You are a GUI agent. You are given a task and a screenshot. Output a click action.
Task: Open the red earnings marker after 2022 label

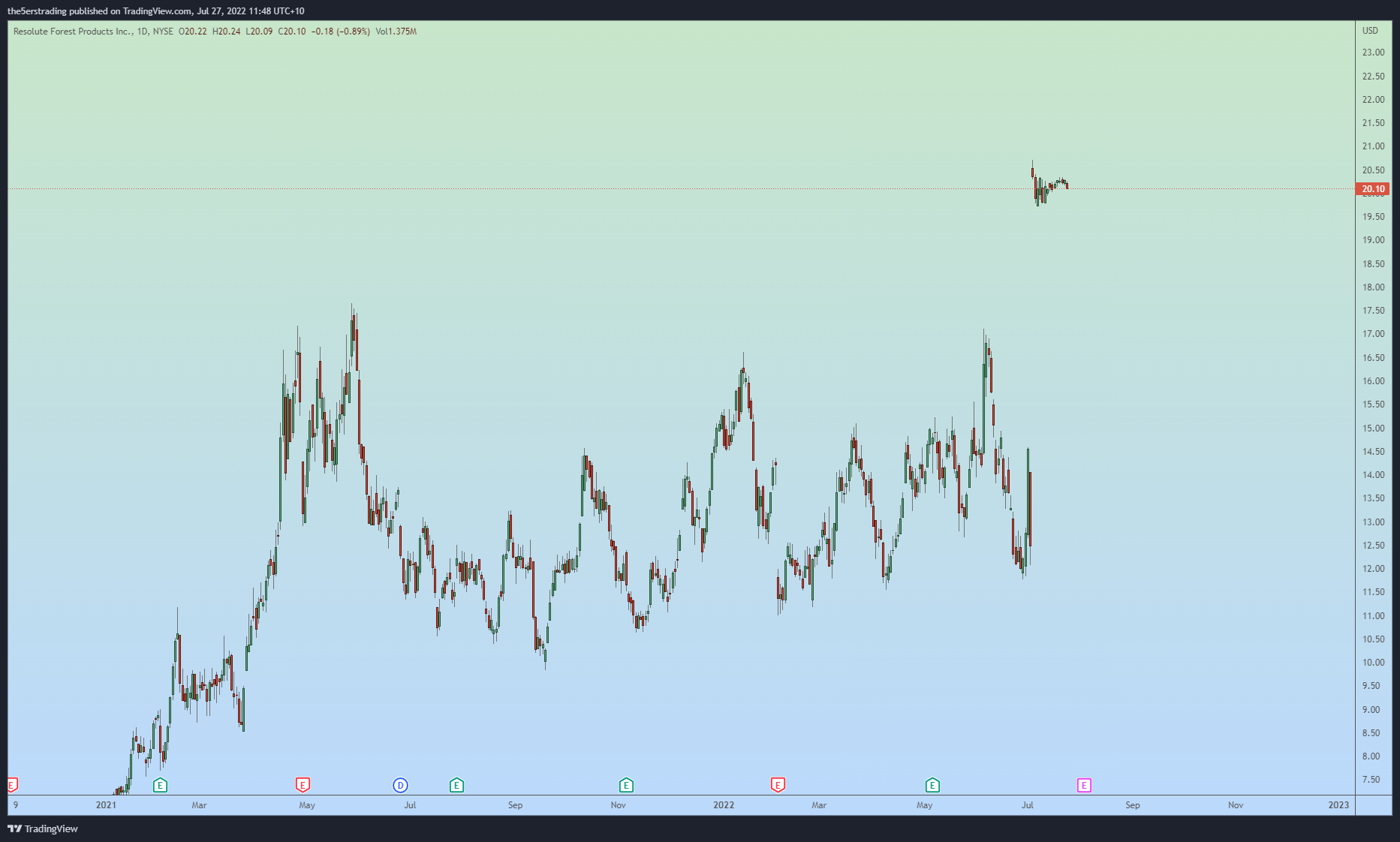[x=778, y=785]
